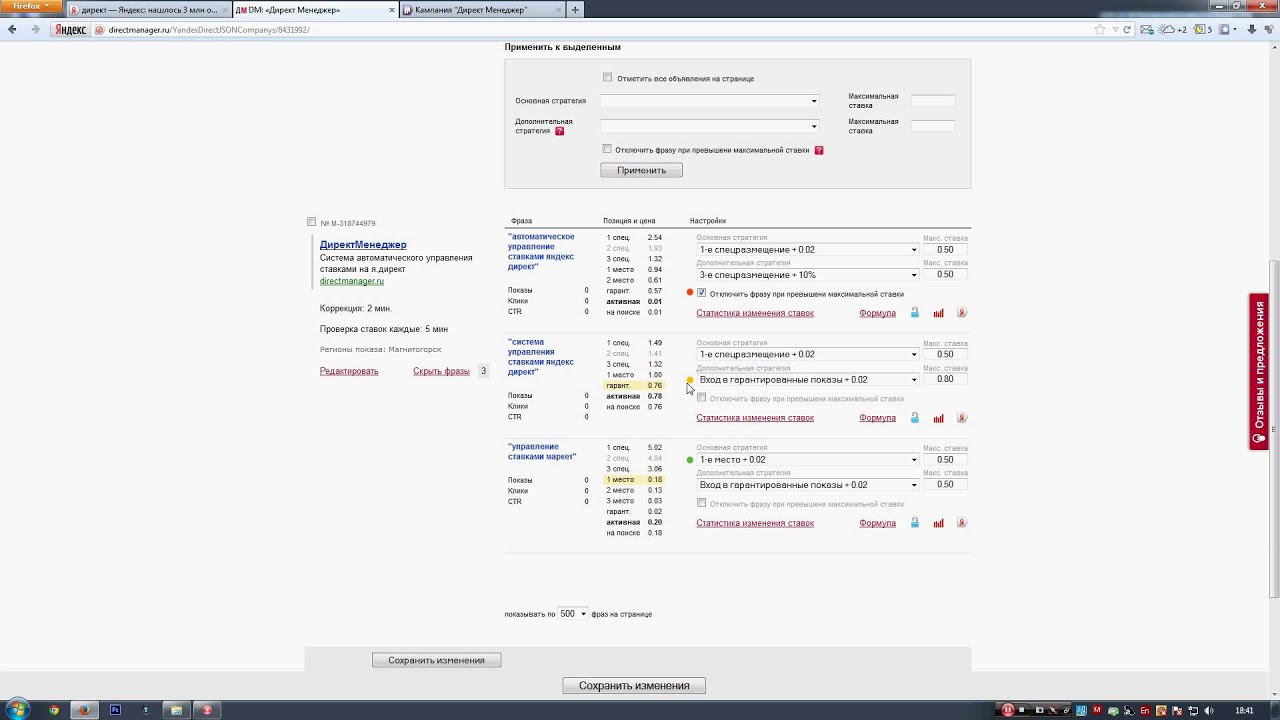Check 'Отключить фразу' for 'система управления' phrase

click(x=702, y=398)
